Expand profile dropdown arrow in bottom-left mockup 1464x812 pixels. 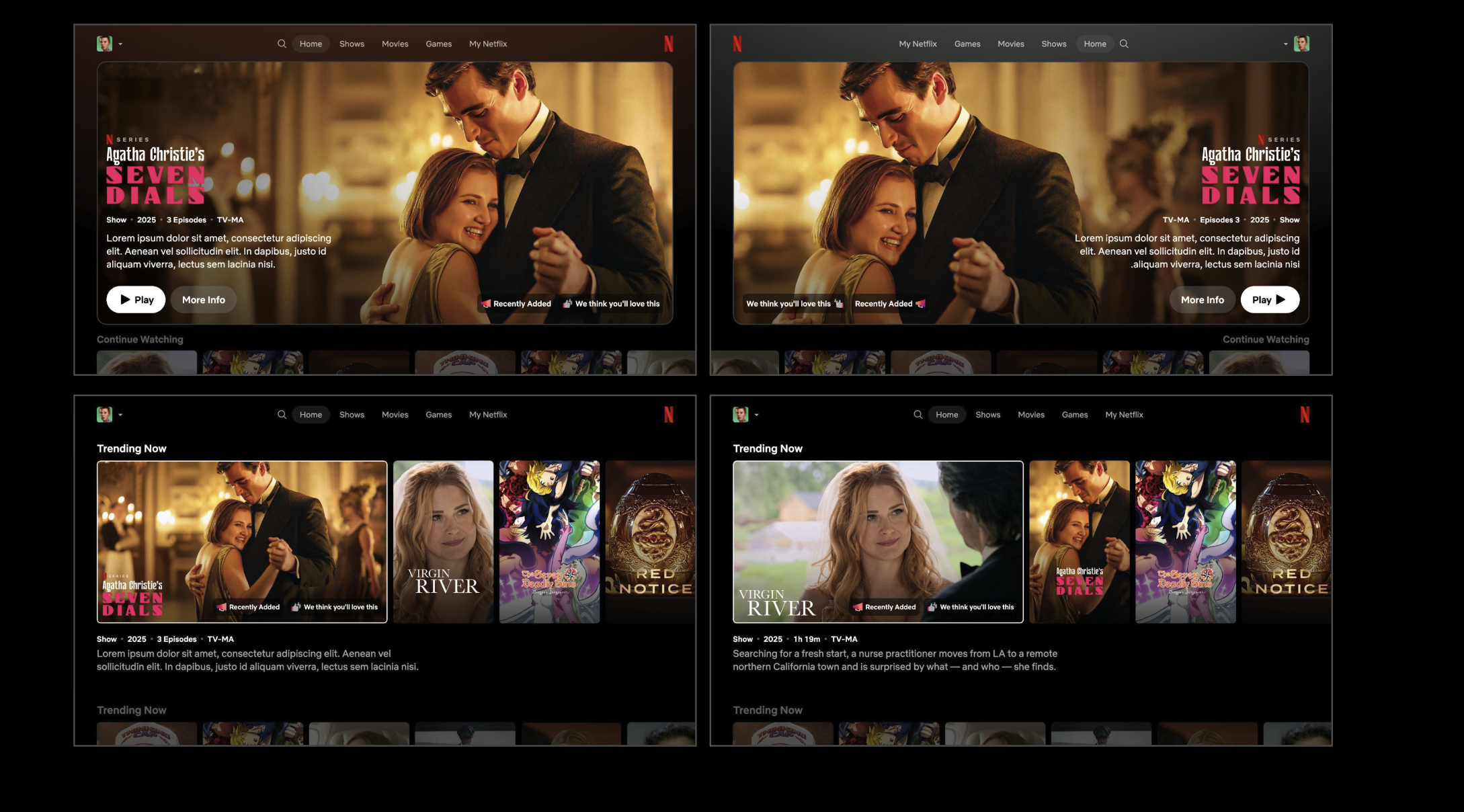(120, 415)
